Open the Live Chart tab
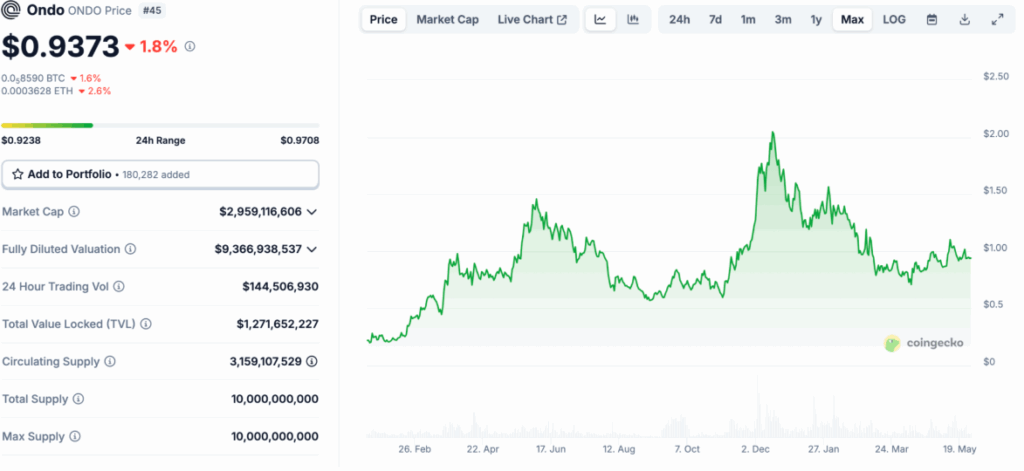 coord(532,20)
